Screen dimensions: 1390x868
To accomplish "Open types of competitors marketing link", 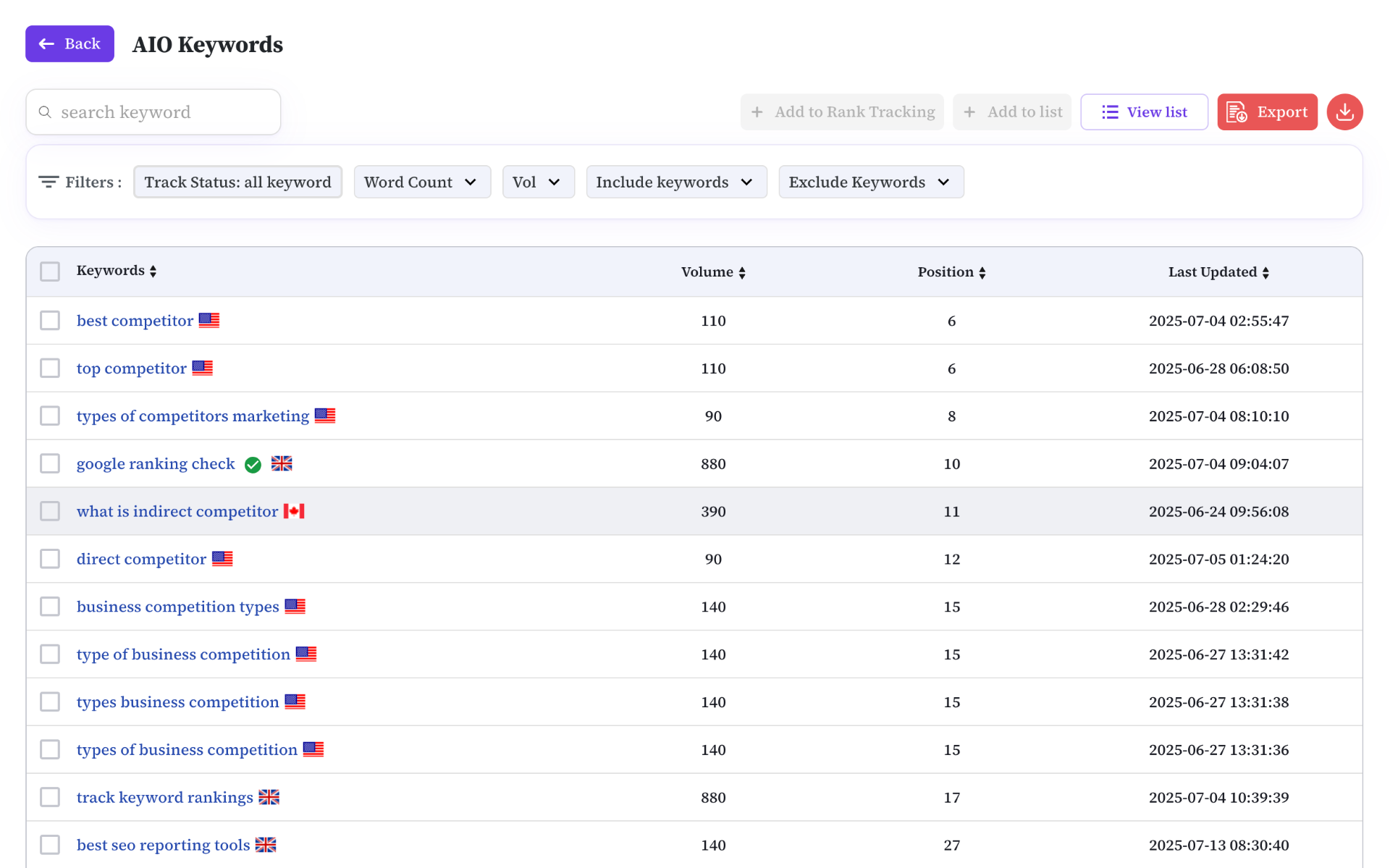I will tap(193, 416).
